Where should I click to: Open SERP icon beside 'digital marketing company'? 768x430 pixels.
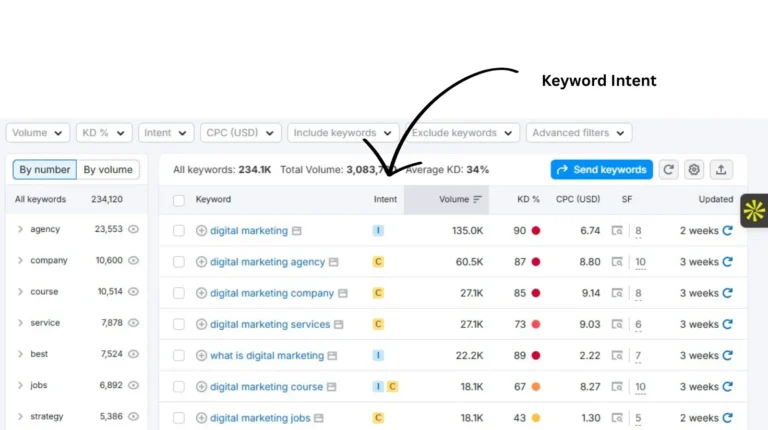point(343,293)
